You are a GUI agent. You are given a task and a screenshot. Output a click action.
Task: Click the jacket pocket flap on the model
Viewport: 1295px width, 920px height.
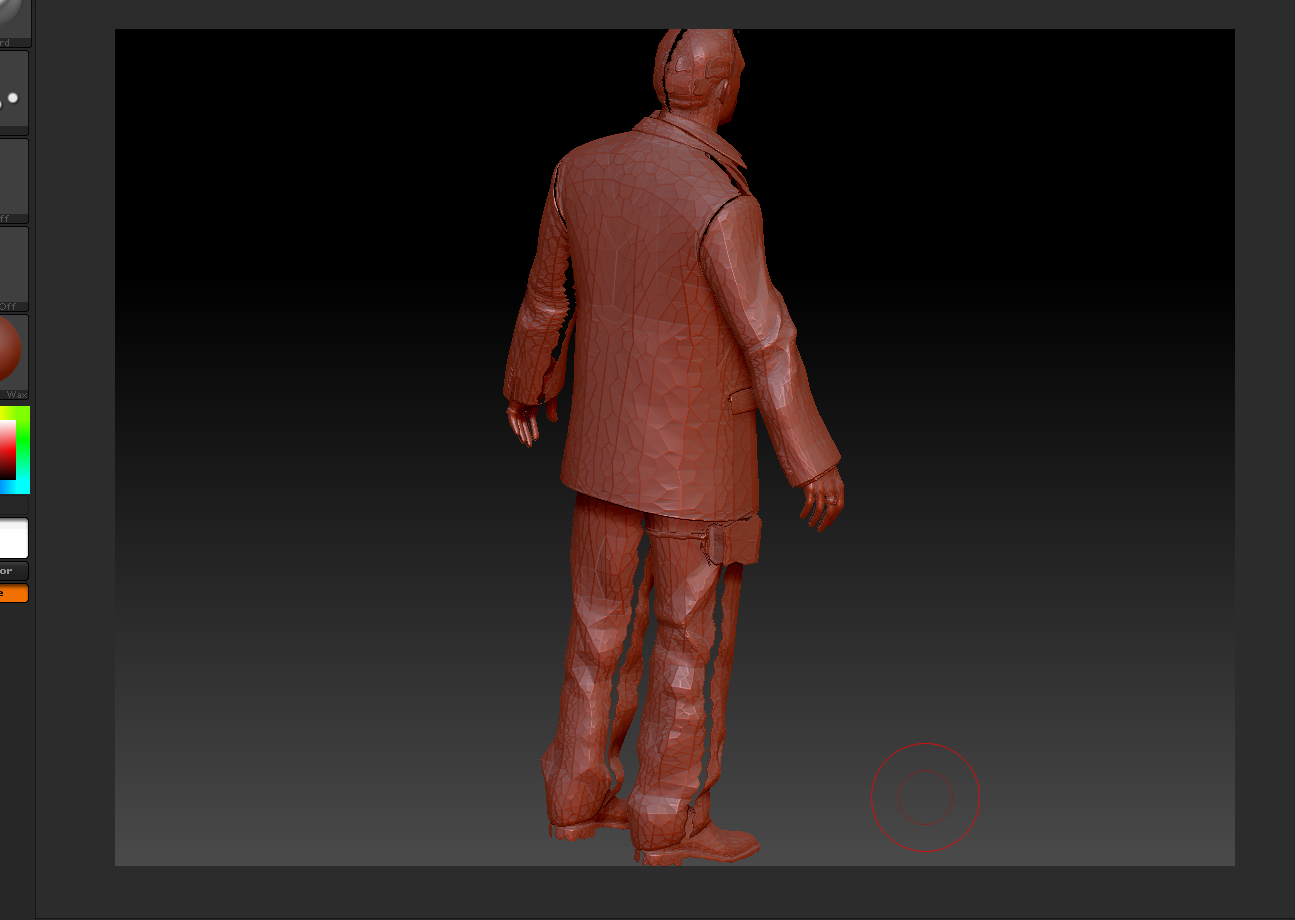pyautogui.click(x=743, y=401)
